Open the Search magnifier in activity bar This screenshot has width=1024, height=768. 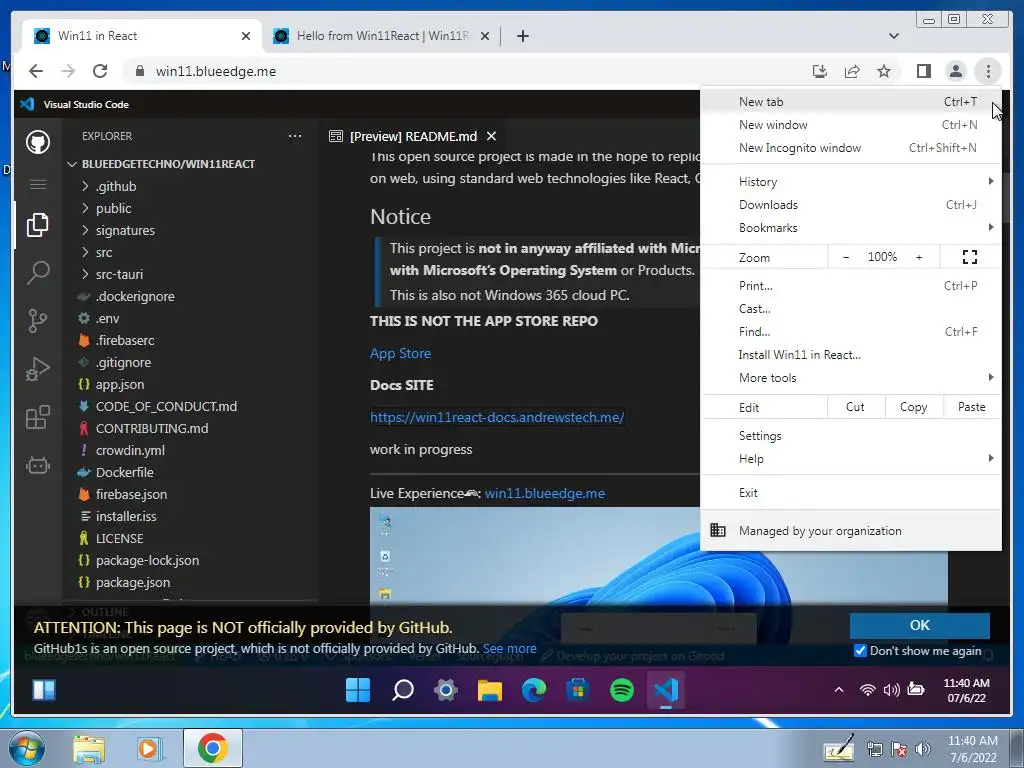tap(38, 272)
